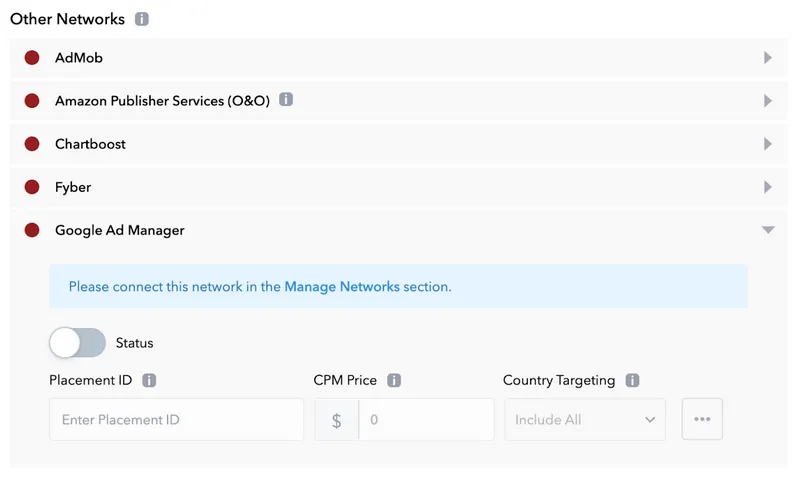Open the Include All country targeting dropdown
This screenshot has height=477, width=797.
(585, 420)
